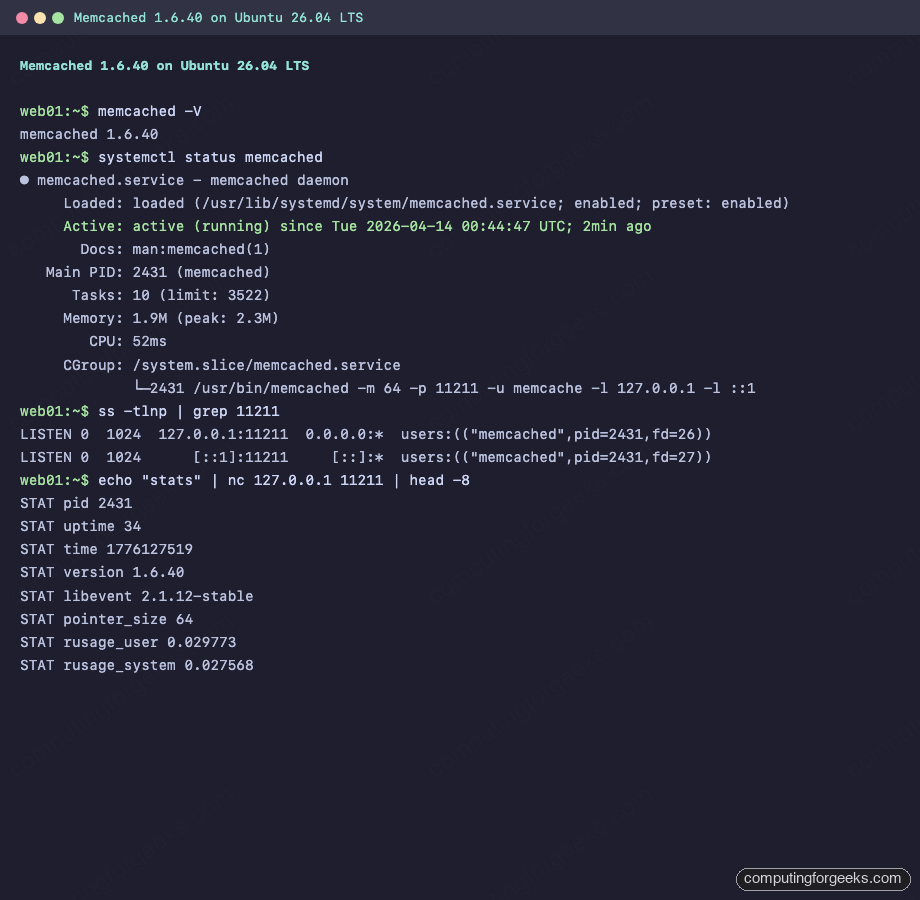920x900 pixels.
Task: Click the green memcached.service status dot
Action: click(x=23, y=180)
